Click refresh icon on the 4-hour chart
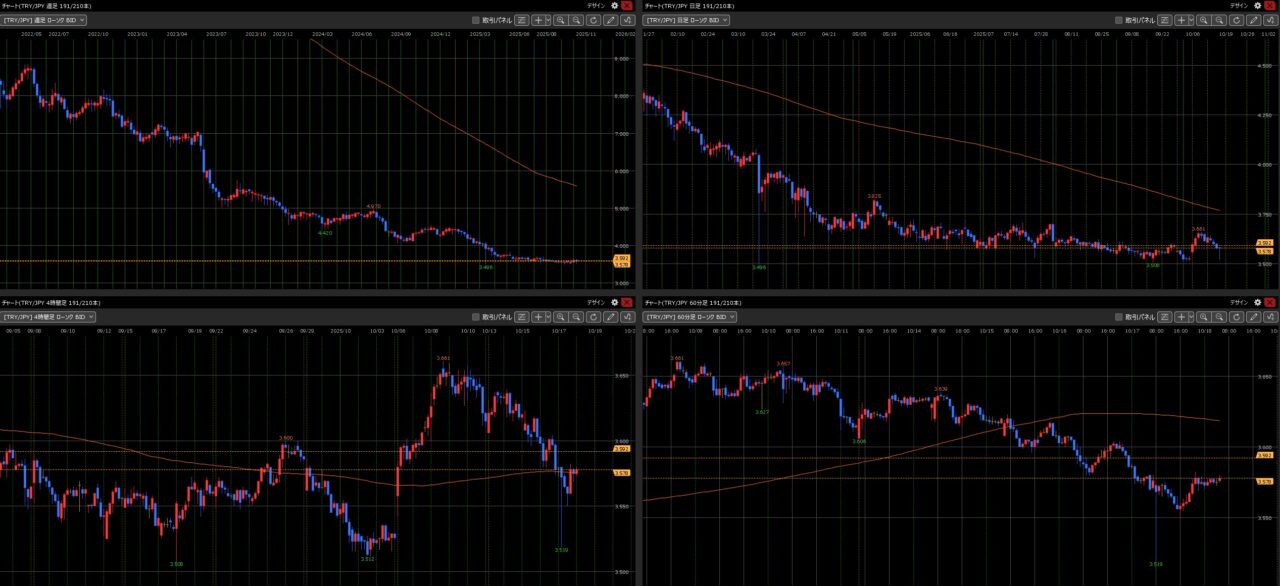 (593, 316)
